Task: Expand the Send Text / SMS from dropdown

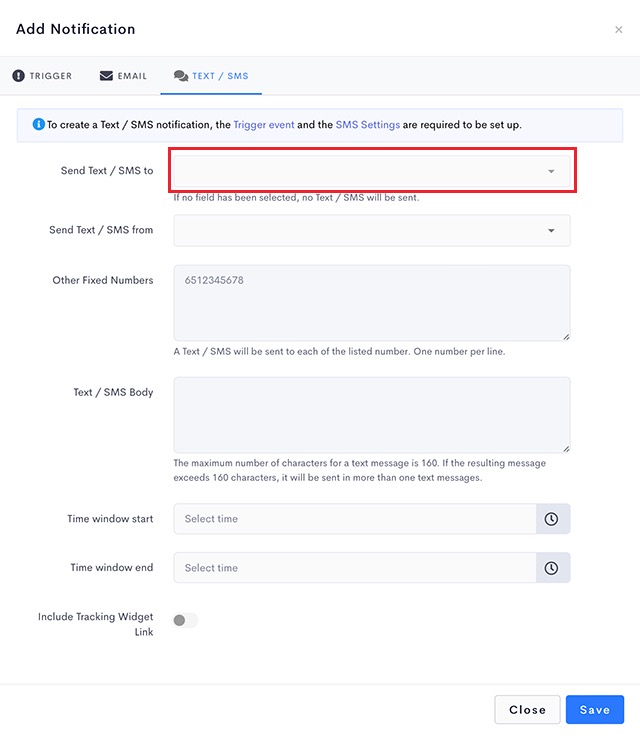Action: point(371,230)
